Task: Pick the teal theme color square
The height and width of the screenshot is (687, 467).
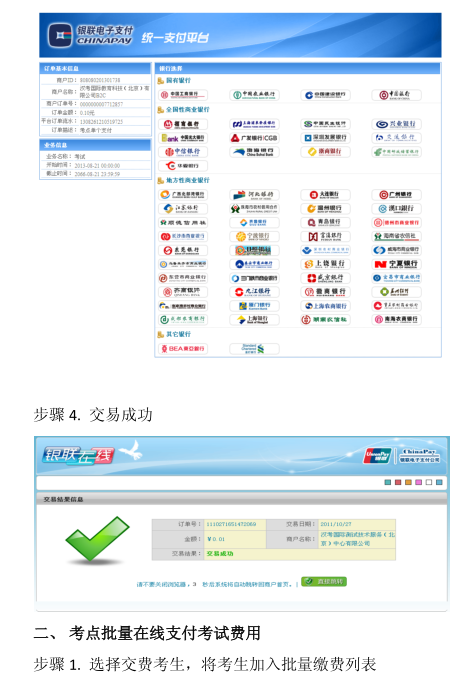Action: [x=387, y=482]
